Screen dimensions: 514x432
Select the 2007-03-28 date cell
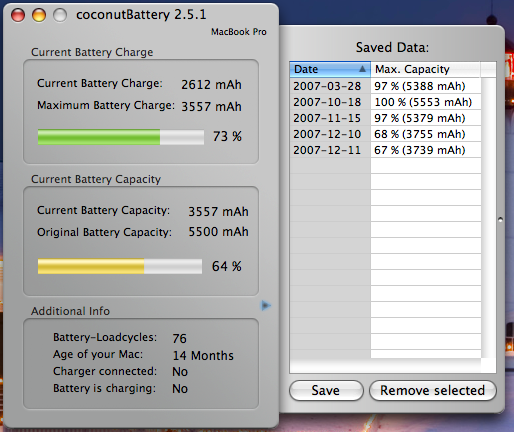tap(330, 86)
